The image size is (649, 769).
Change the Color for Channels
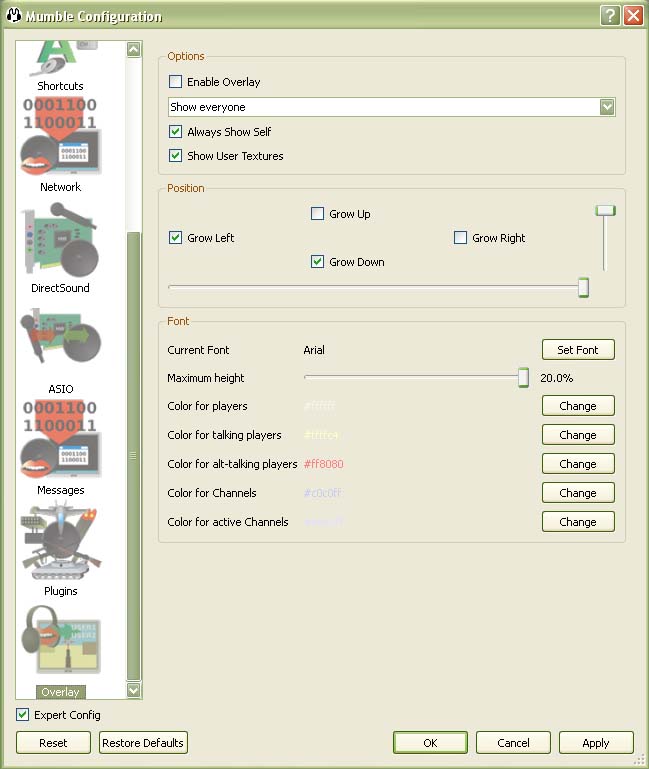(578, 492)
